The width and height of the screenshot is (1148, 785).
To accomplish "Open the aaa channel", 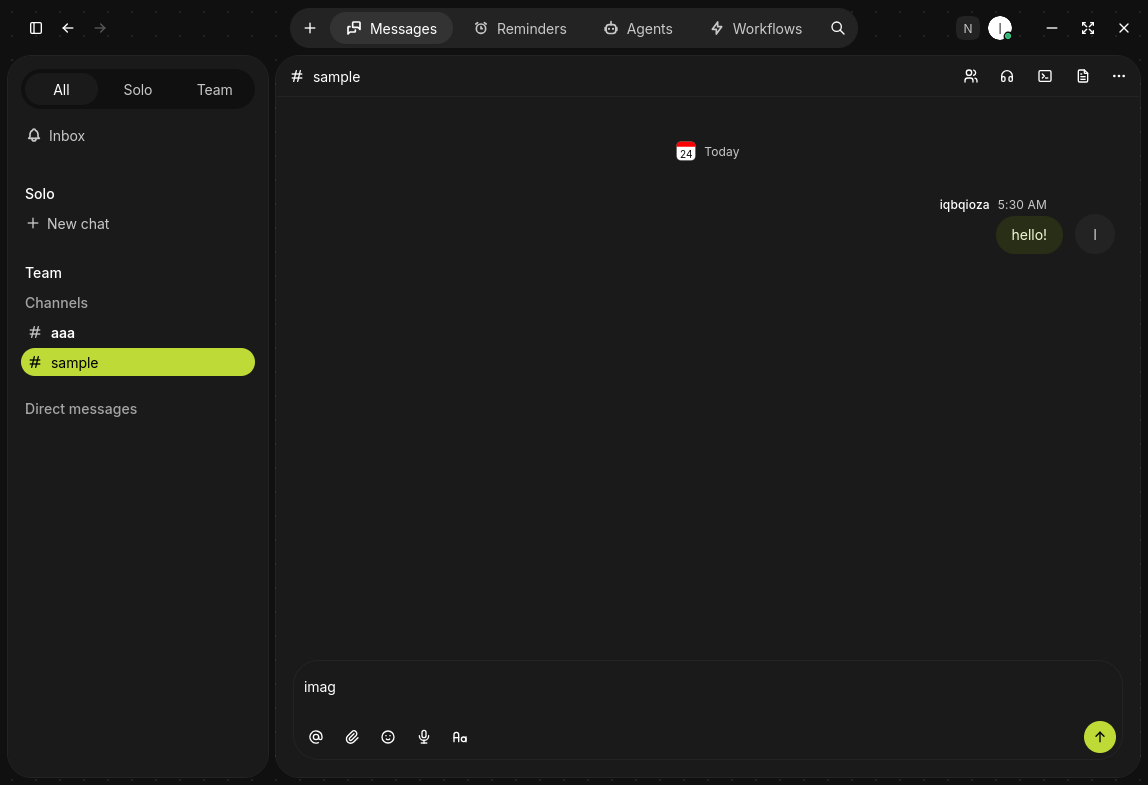I will pos(138,332).
